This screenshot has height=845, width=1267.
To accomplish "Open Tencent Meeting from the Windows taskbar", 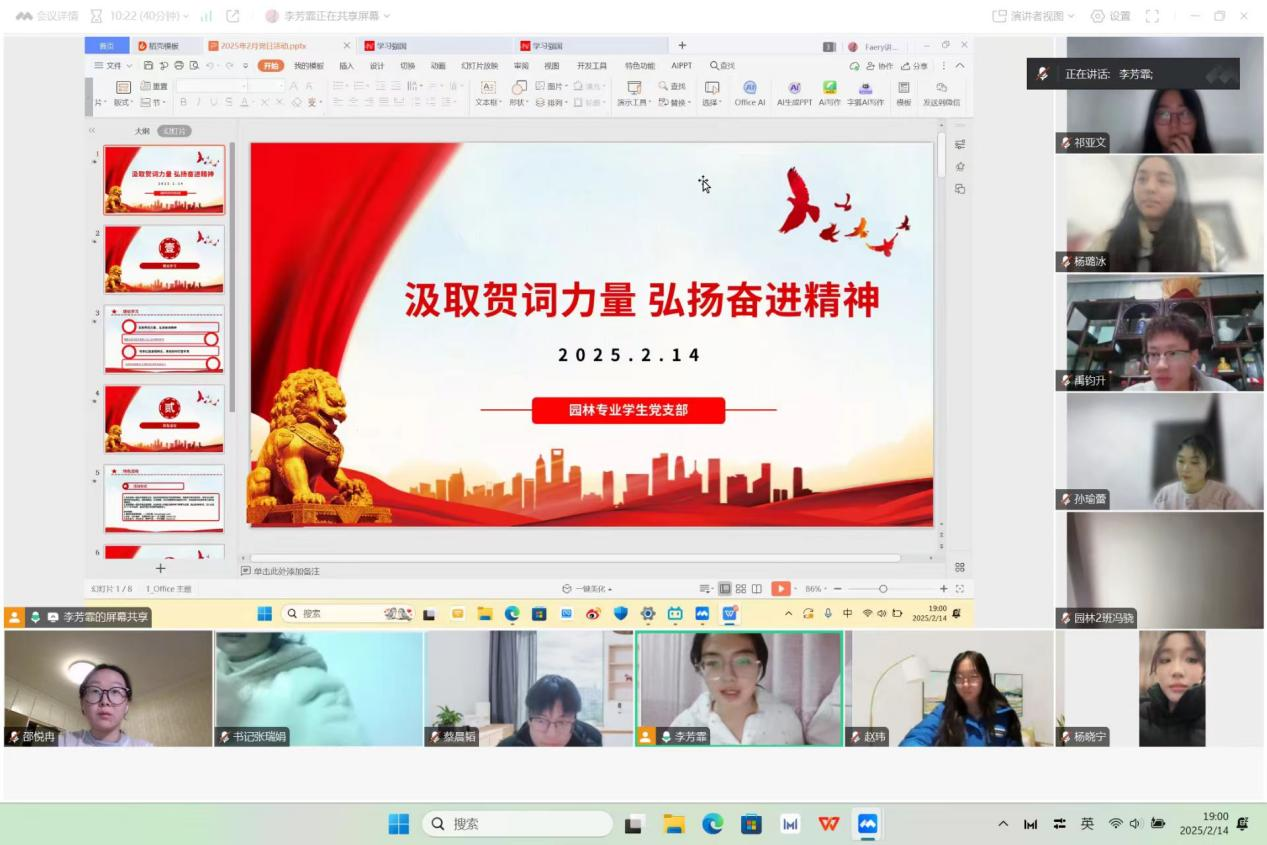I will [867, 824].
